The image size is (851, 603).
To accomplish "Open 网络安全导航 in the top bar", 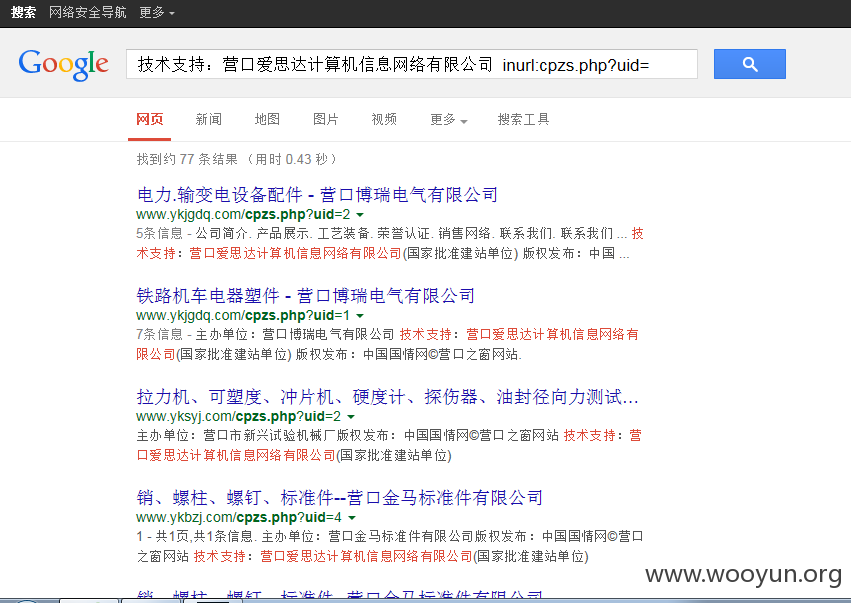I will point(87,12).
